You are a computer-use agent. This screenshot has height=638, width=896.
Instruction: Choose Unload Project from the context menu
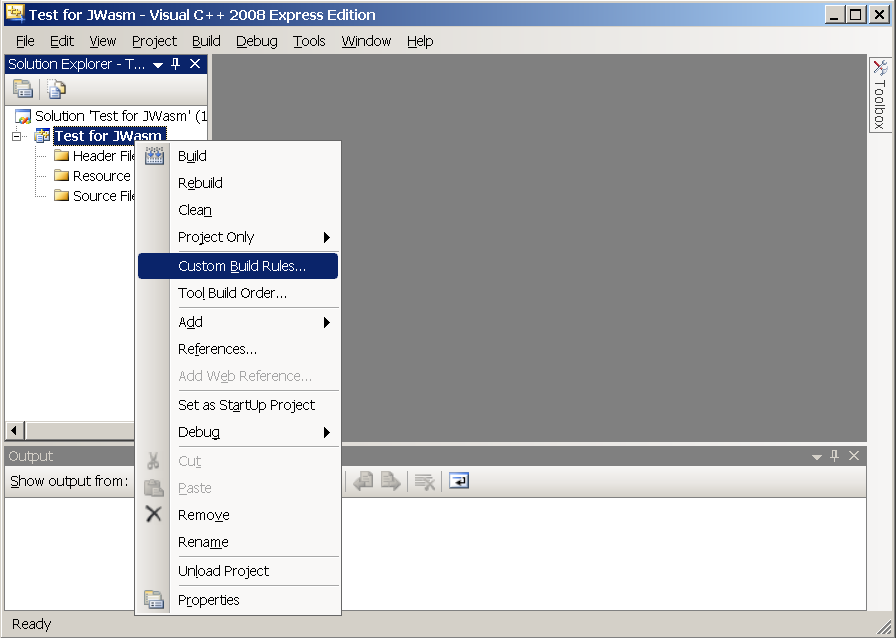click(238, 571)
